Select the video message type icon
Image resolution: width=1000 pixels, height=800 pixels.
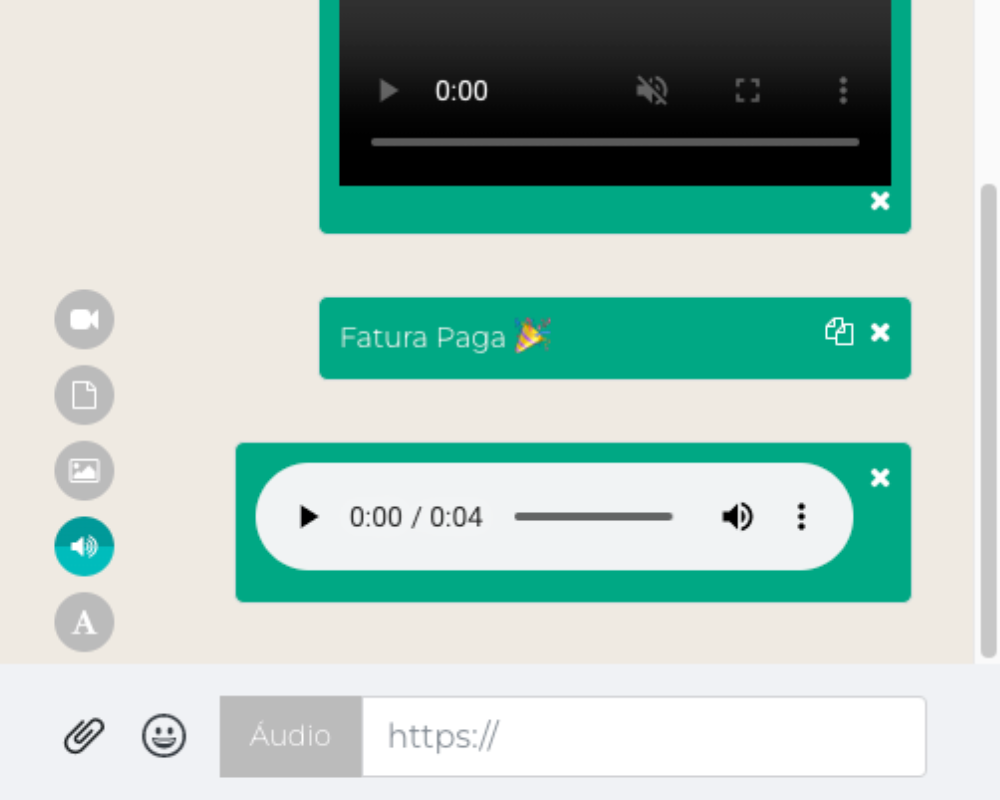pyautogui.click(x=84, y=319)
